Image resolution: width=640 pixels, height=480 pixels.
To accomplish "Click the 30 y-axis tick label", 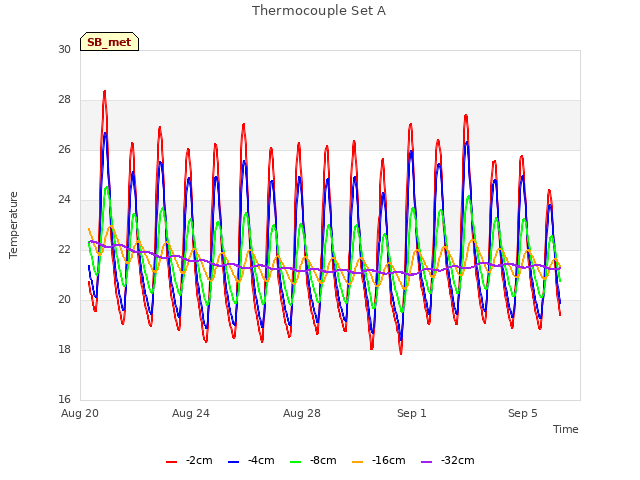I will 64,49.
